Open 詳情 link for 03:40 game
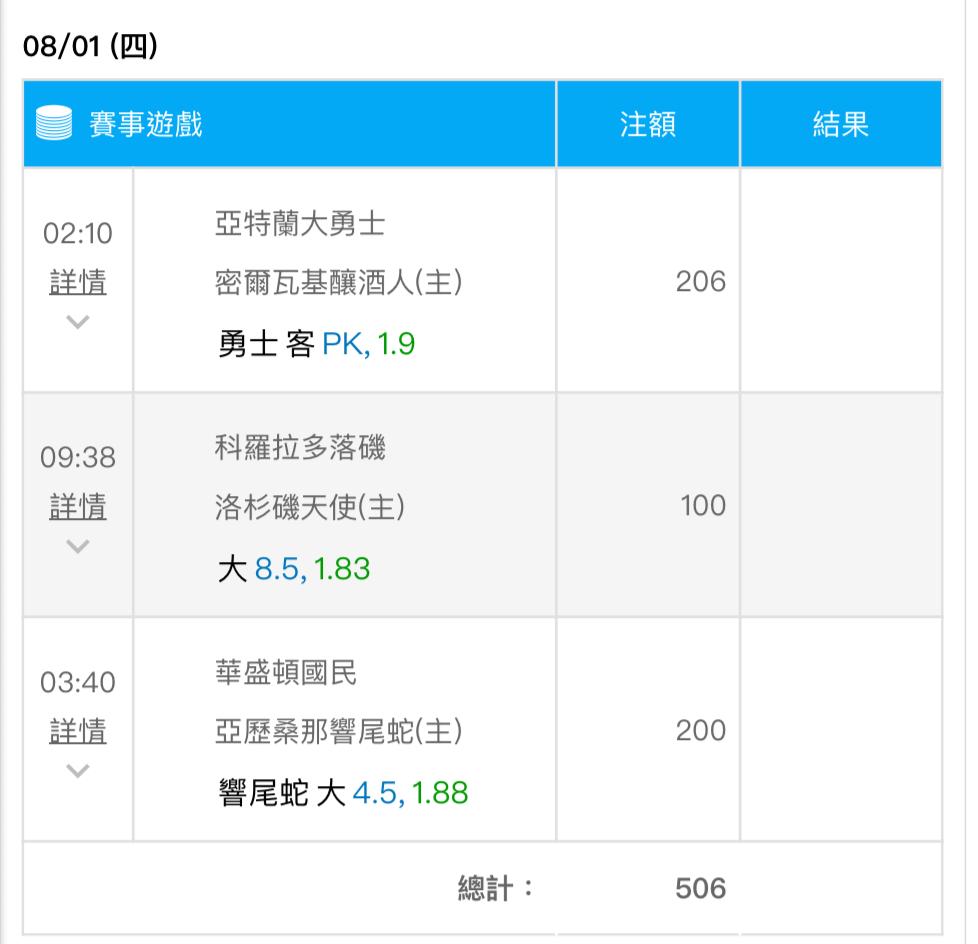Image resolution: width=978 pixels, height=944 pixels. tap(78, 731)
